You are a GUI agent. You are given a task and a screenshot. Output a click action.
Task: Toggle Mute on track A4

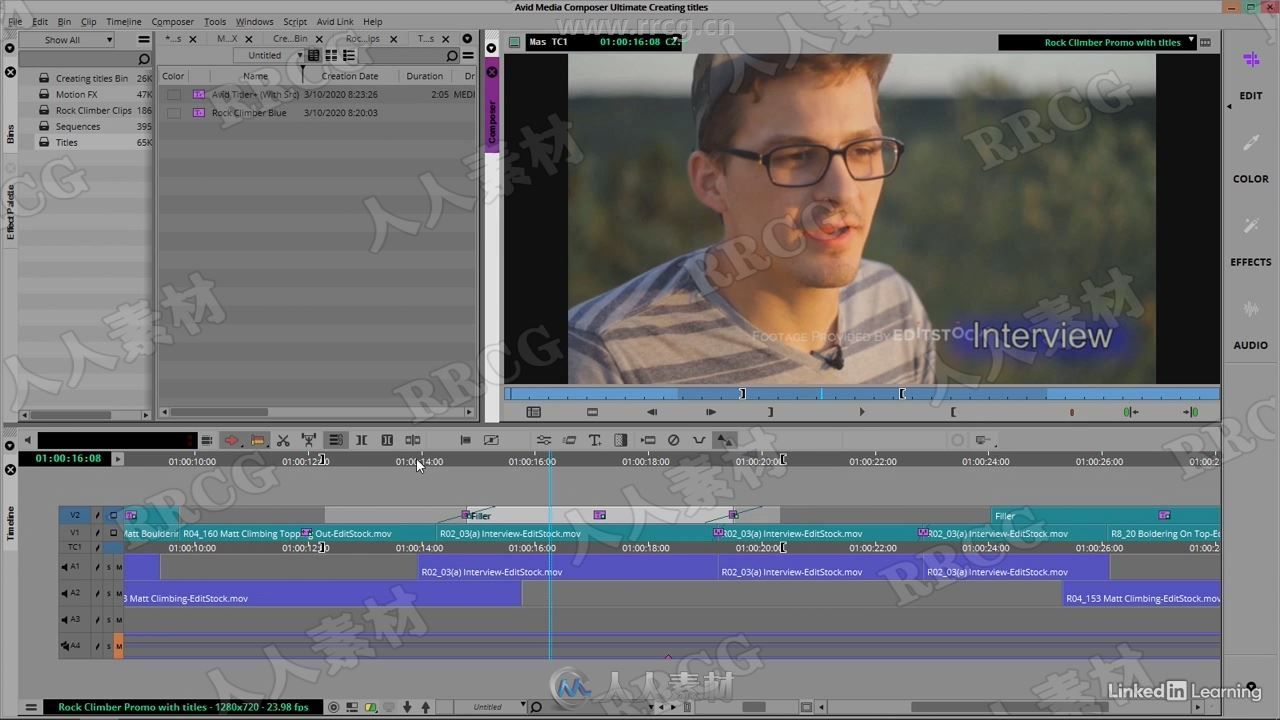click(x=119, y=646)
